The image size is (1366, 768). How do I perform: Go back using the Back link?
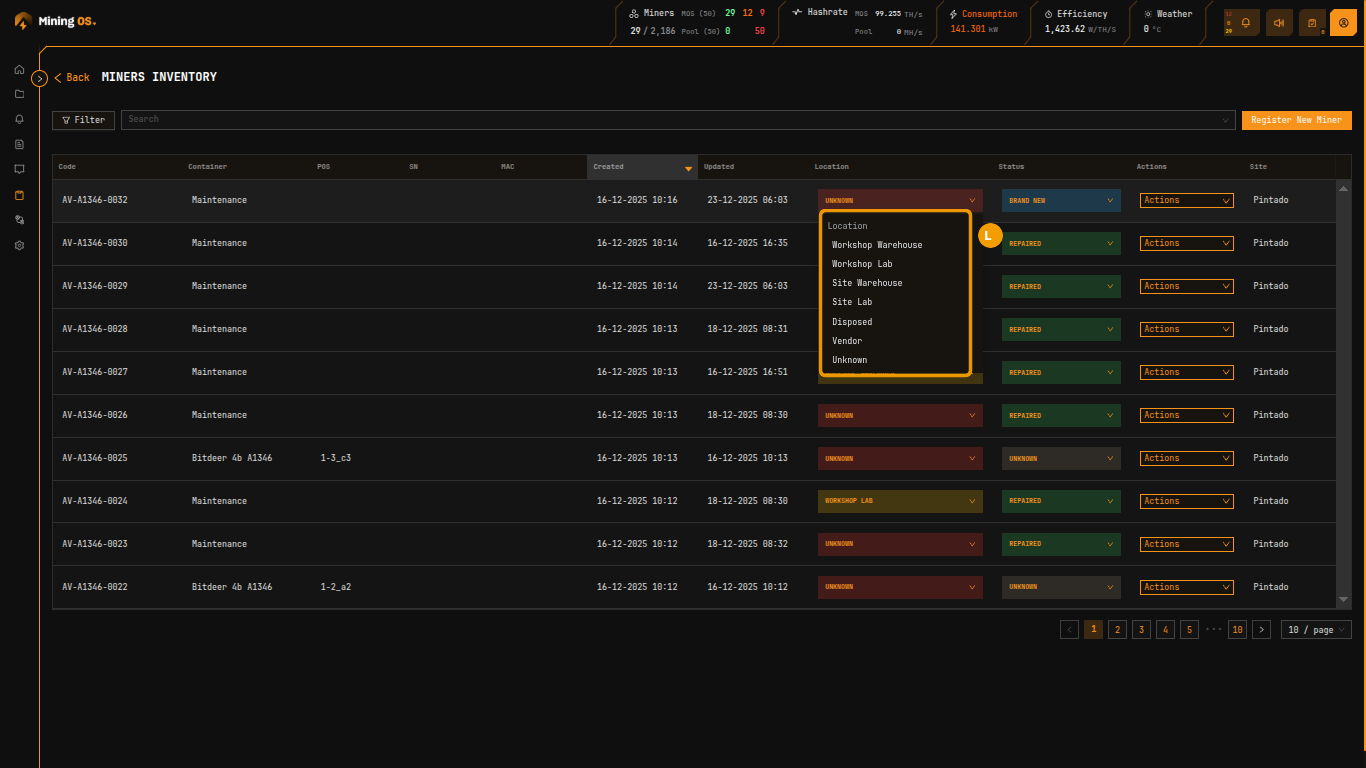pos(72,78)
